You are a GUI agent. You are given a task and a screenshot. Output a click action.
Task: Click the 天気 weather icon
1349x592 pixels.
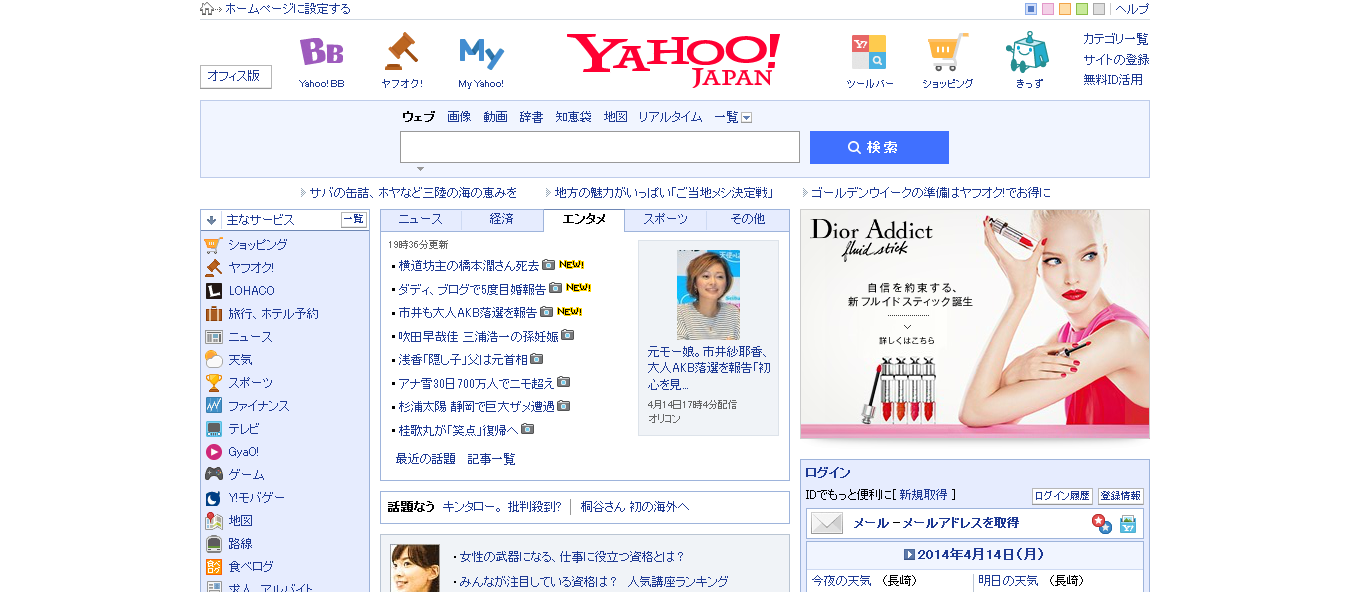click(213, 360)
